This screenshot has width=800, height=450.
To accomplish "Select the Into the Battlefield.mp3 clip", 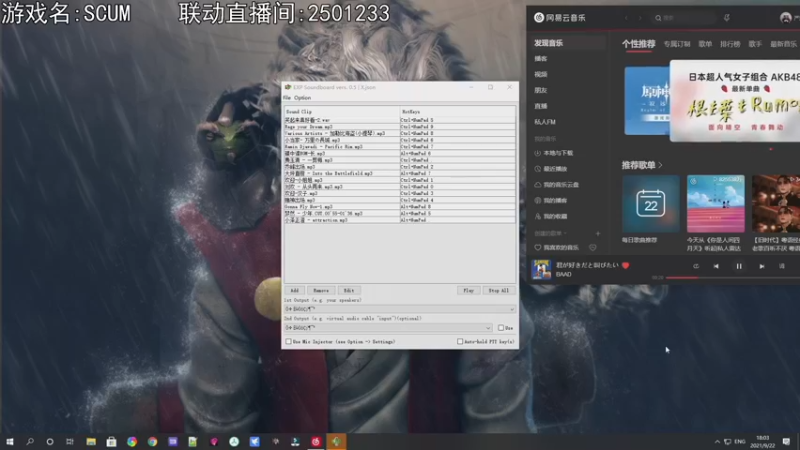I will [342, 173].
